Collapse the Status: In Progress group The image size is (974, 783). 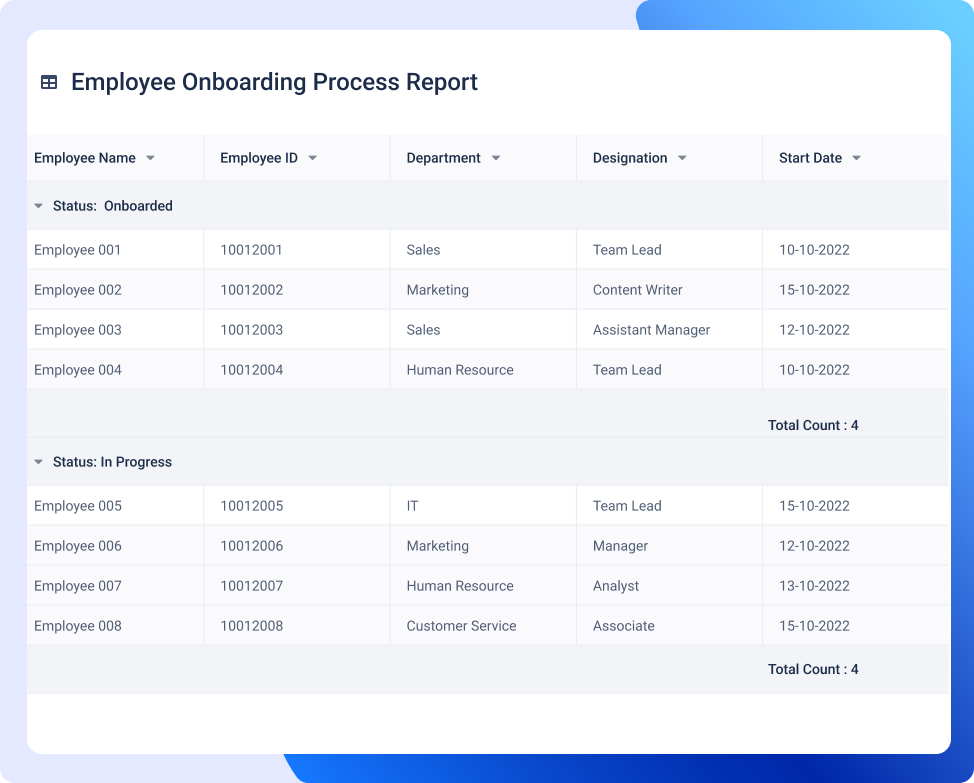click(39, 462)
